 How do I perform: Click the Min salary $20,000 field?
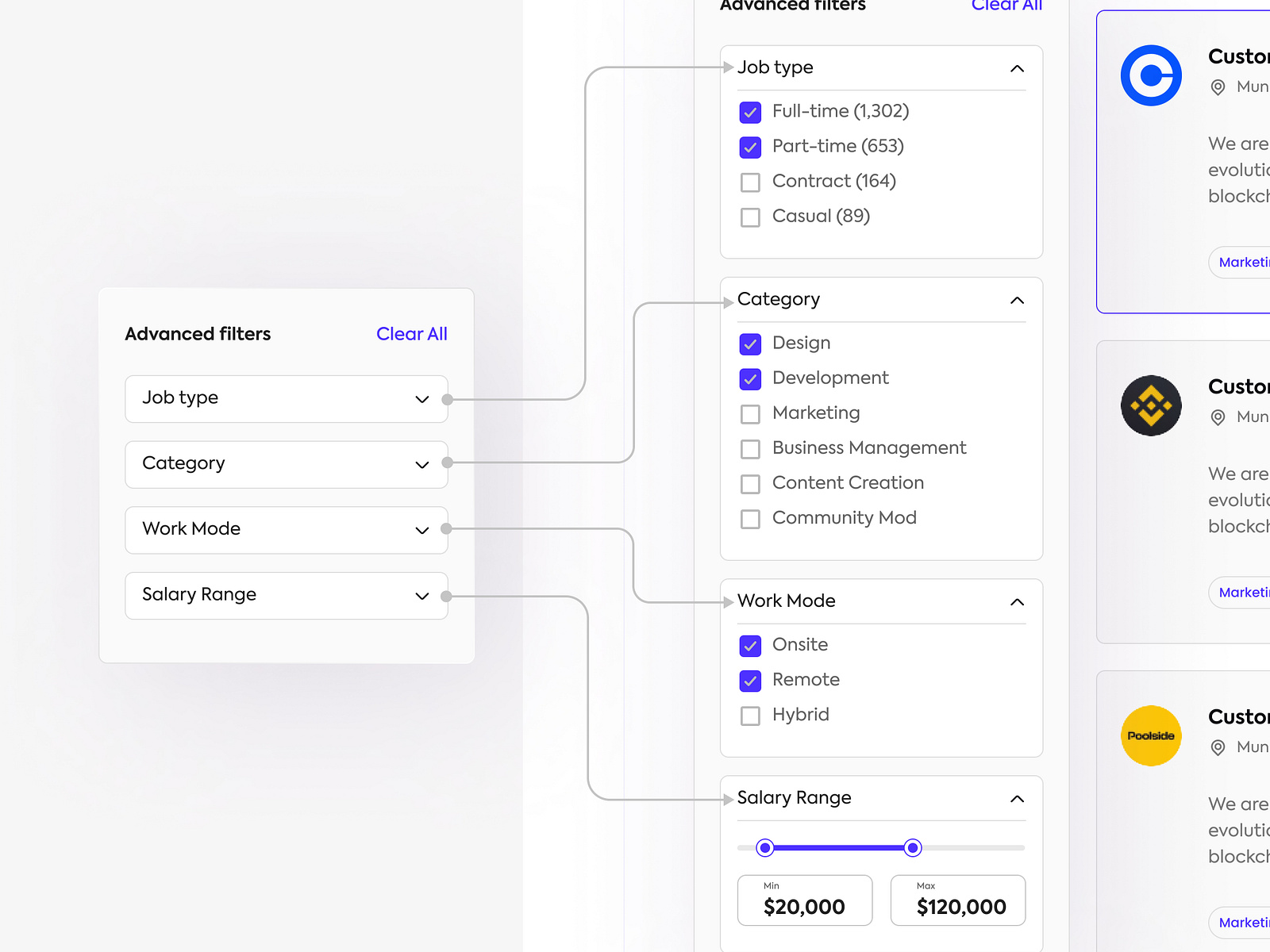805,900
